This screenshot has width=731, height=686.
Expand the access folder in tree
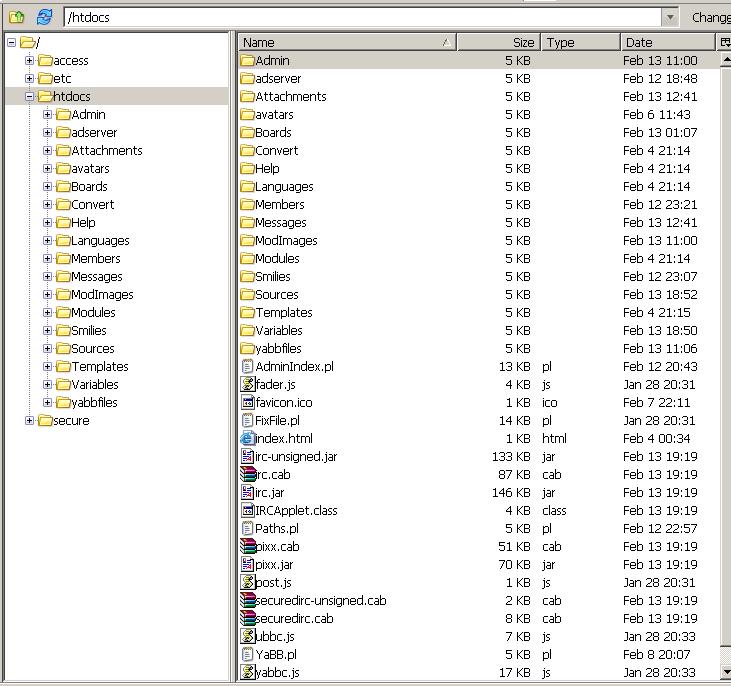pyautogui.click(x=29, y=61)
